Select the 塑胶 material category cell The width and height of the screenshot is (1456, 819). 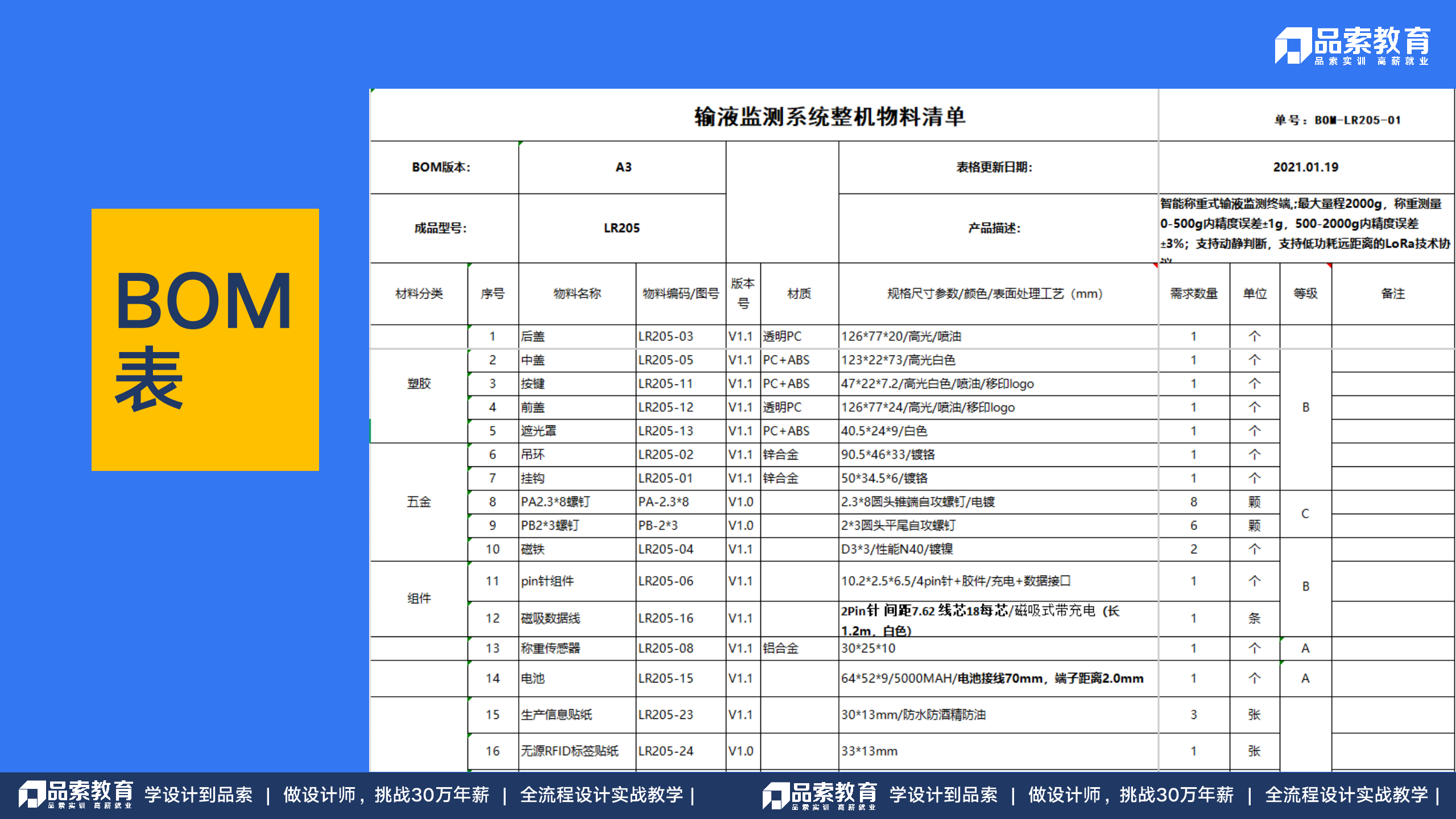pyautogui.click(x=419, y=383)
